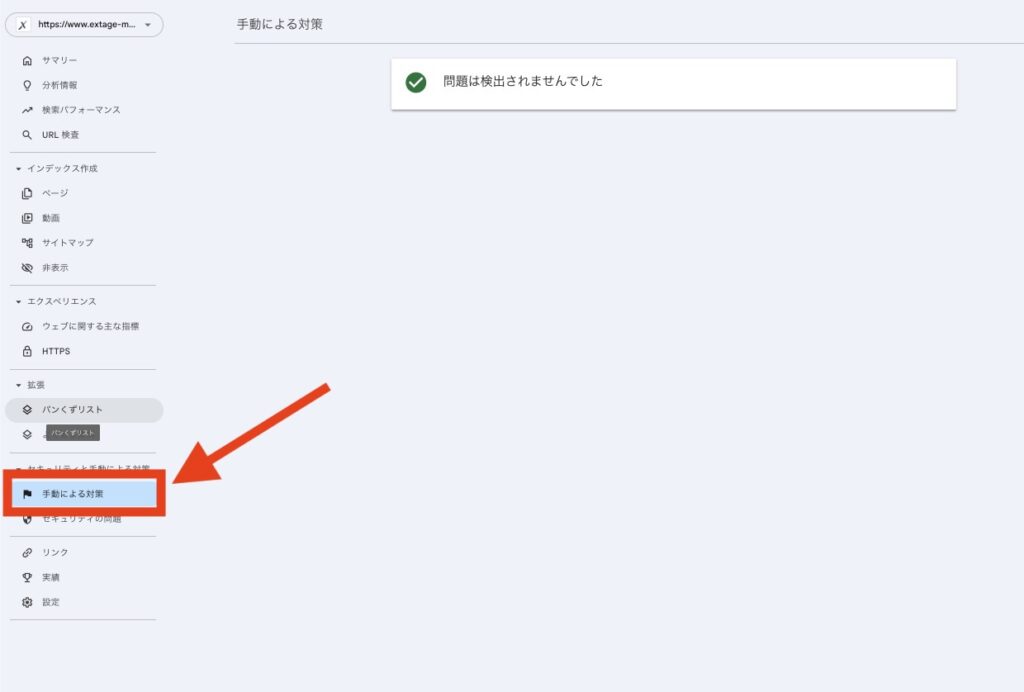Click the HTTPS lock icon

point(27,351)
